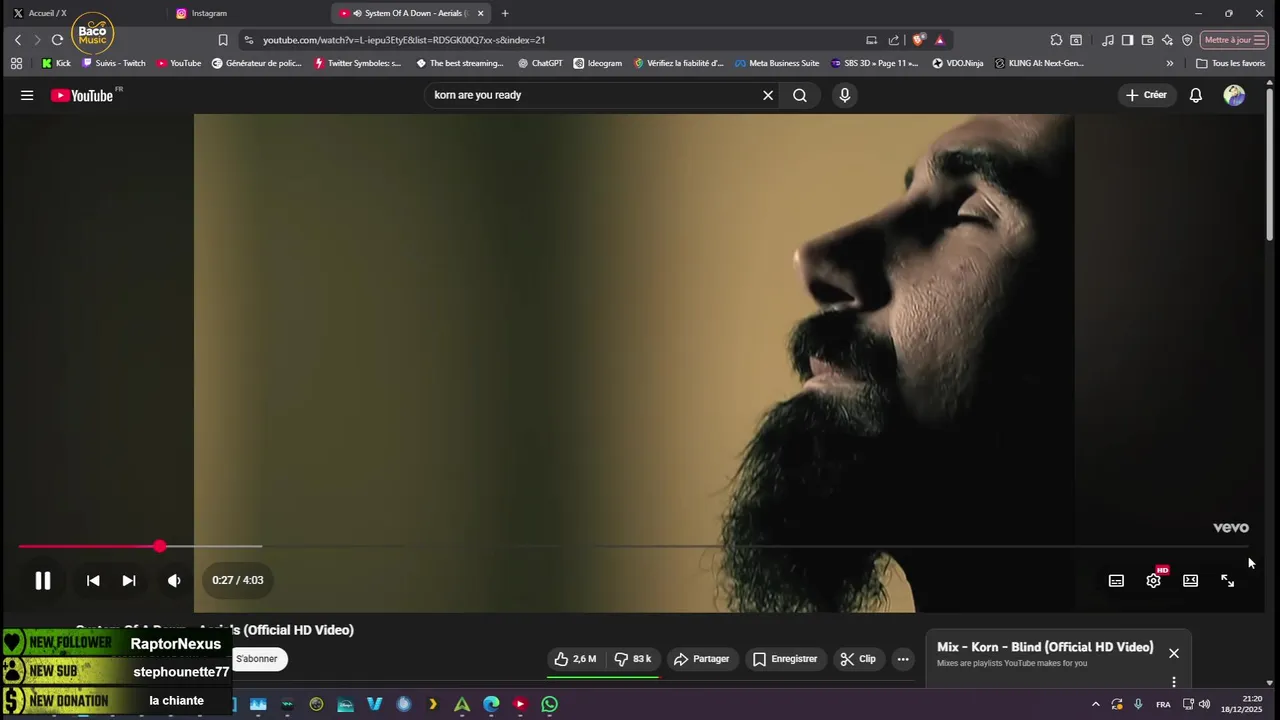Bookmark this page icon
1280x720 pixels.
pos(223,40)
